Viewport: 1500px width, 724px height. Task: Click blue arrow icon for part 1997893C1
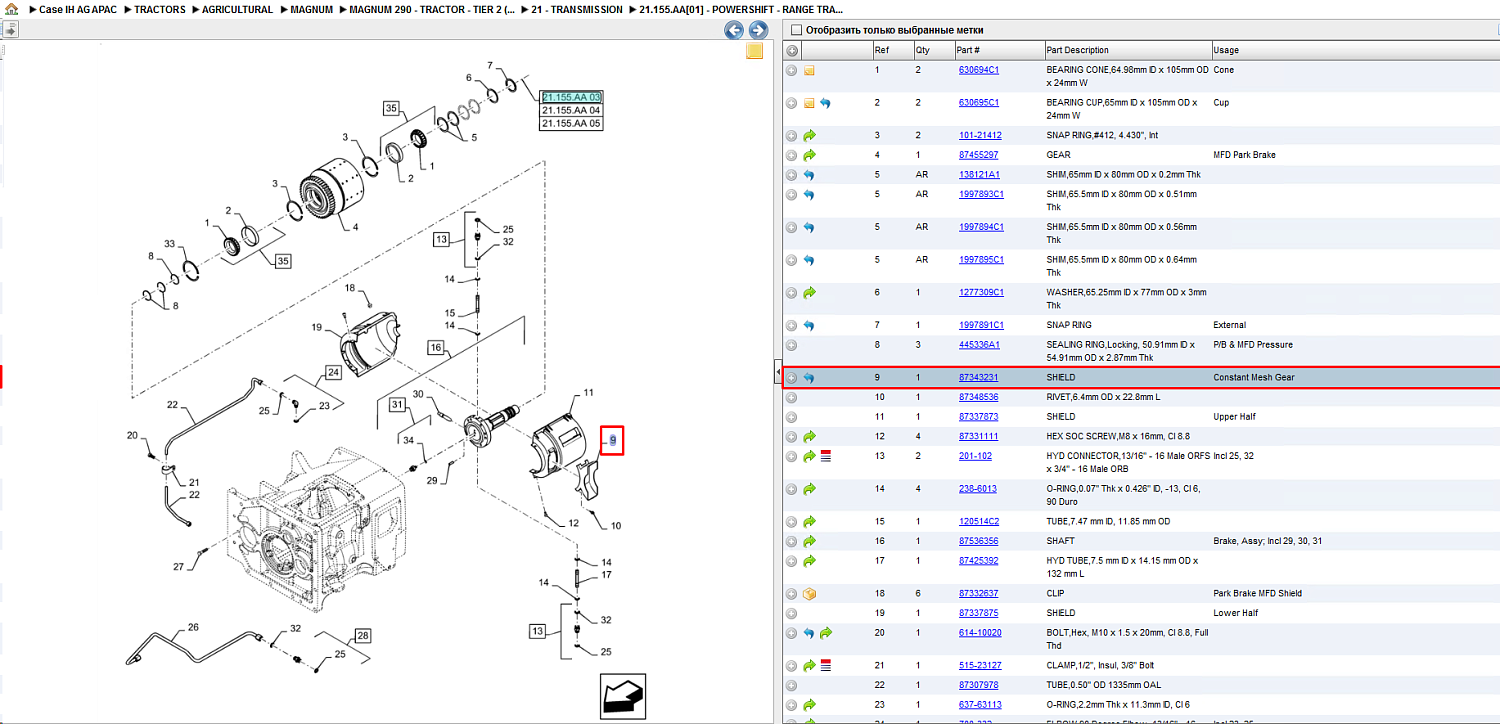809,195
